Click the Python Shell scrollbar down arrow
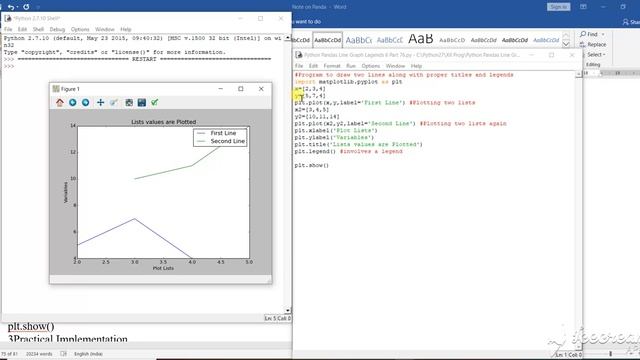 (288, 311)
